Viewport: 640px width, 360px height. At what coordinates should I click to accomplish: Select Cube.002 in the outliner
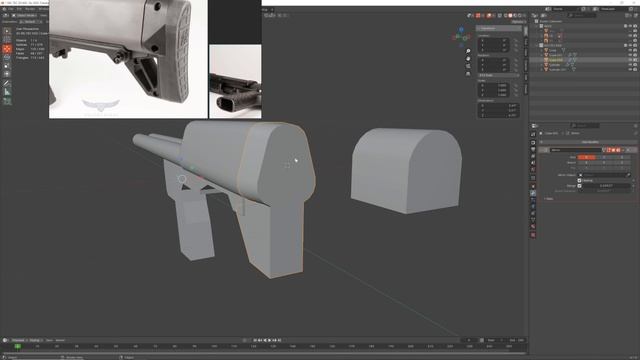[556, 60]
